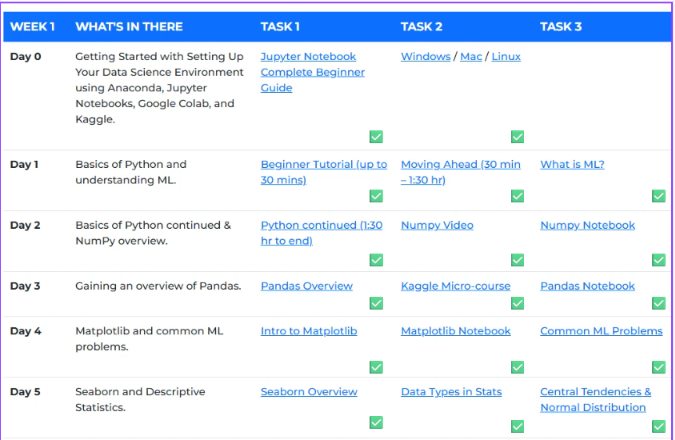Click the TASK 1 column header

click(280, 27)
